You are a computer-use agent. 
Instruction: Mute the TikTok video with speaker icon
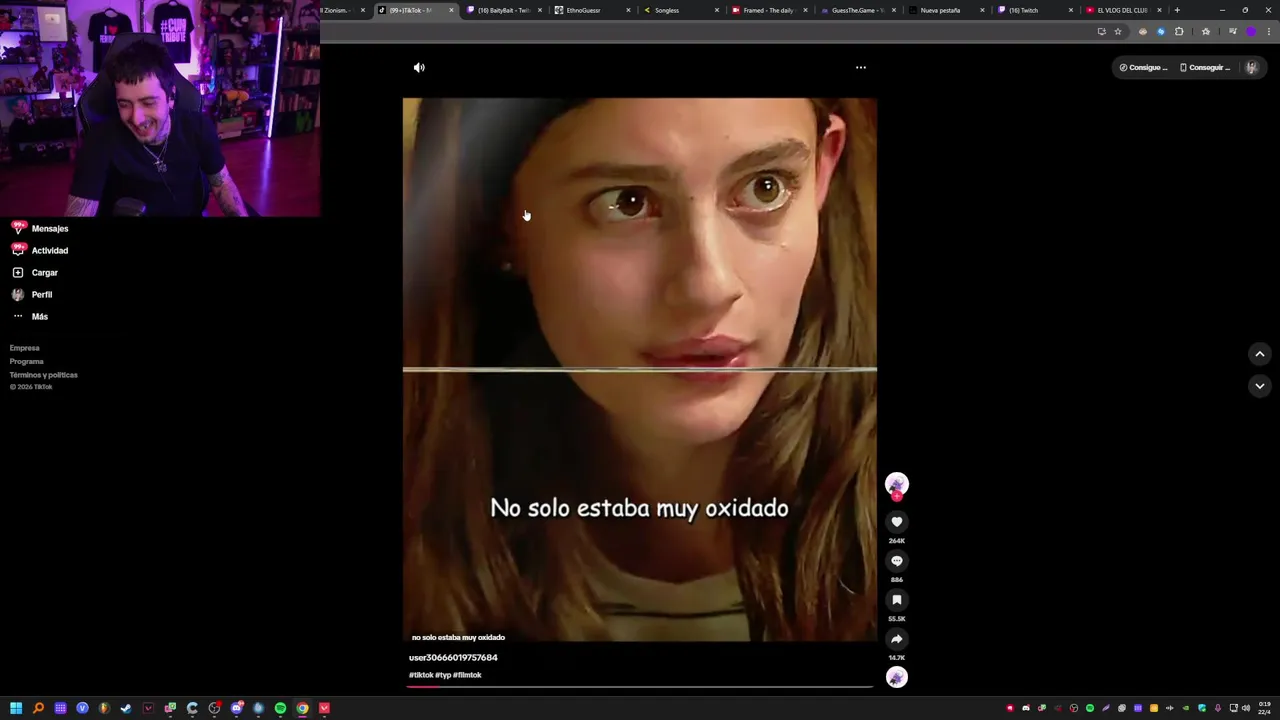(419, 68)
